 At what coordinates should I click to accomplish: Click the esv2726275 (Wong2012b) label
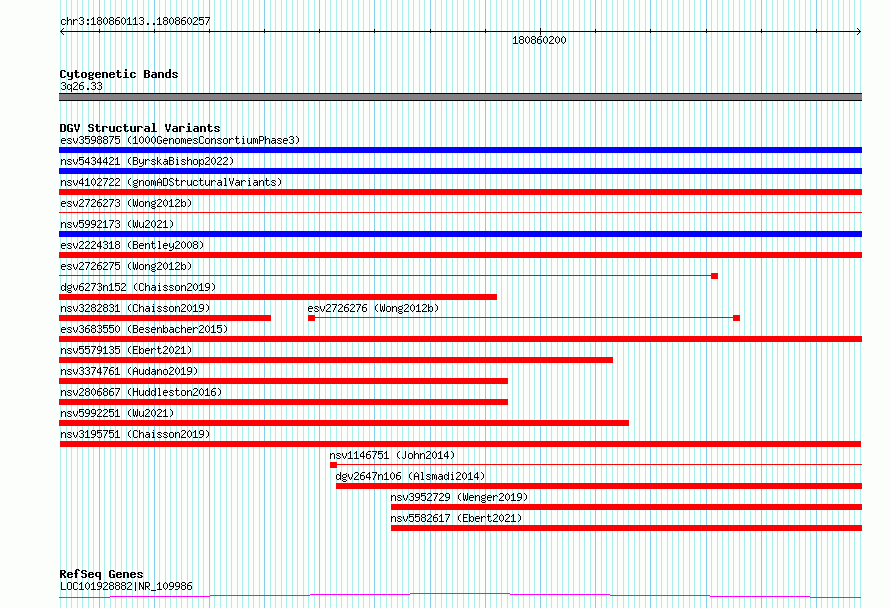[x=126, y=266]
